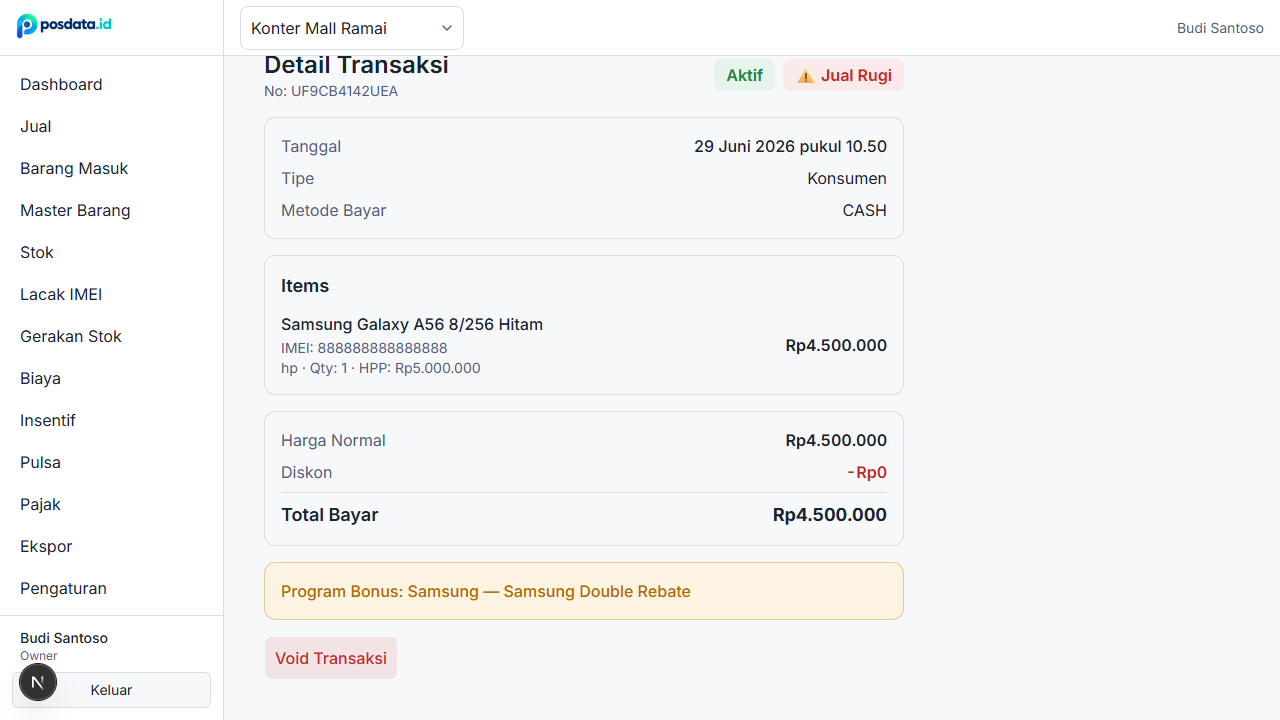1280x720 pixels.
Task: Open the Konter Mall Ramai store dropdown
Action: coord(352,28)
